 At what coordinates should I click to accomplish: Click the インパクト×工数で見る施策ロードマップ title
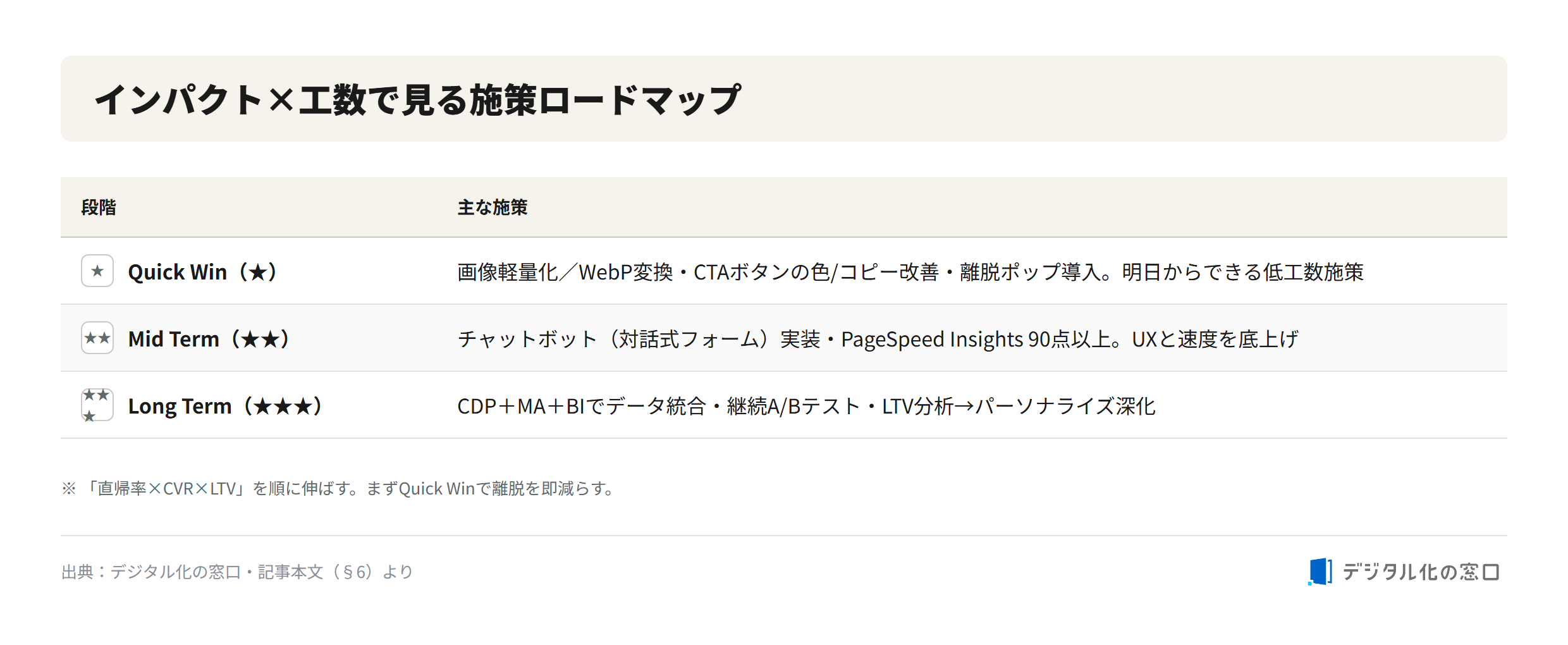[417, 100]
